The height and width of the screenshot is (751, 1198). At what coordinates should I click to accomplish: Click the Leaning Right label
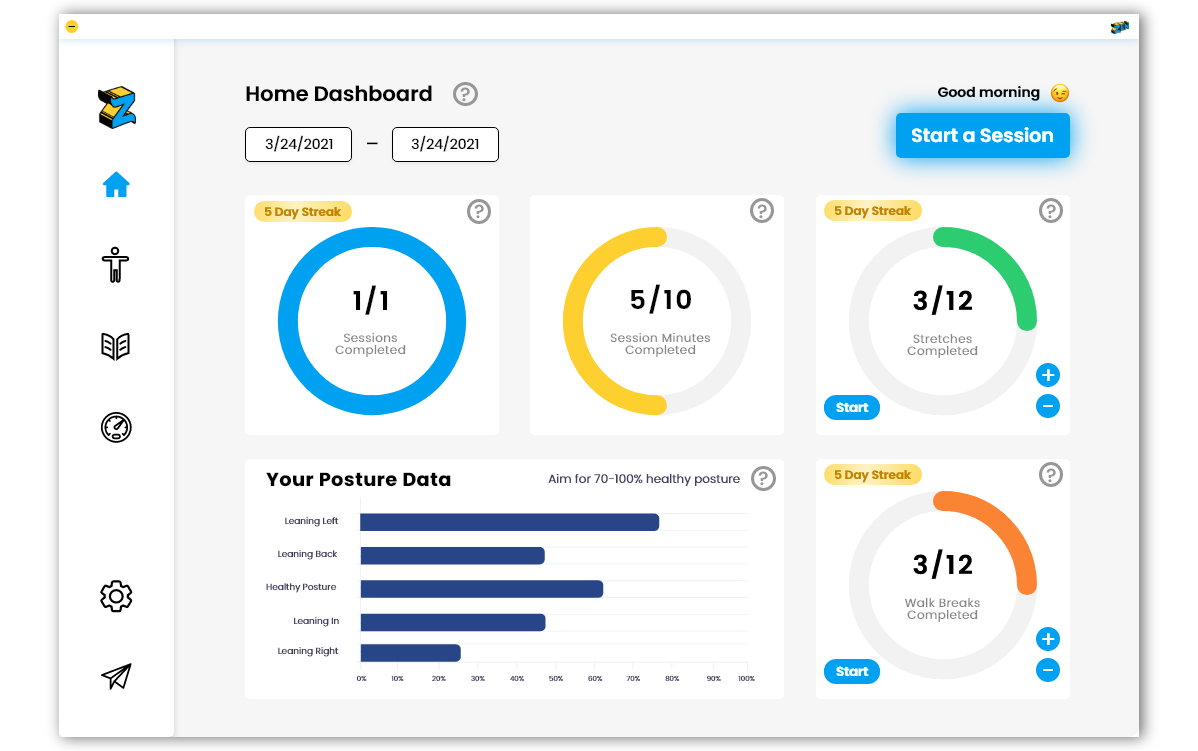pyautogui.click(x=307, y=651)
